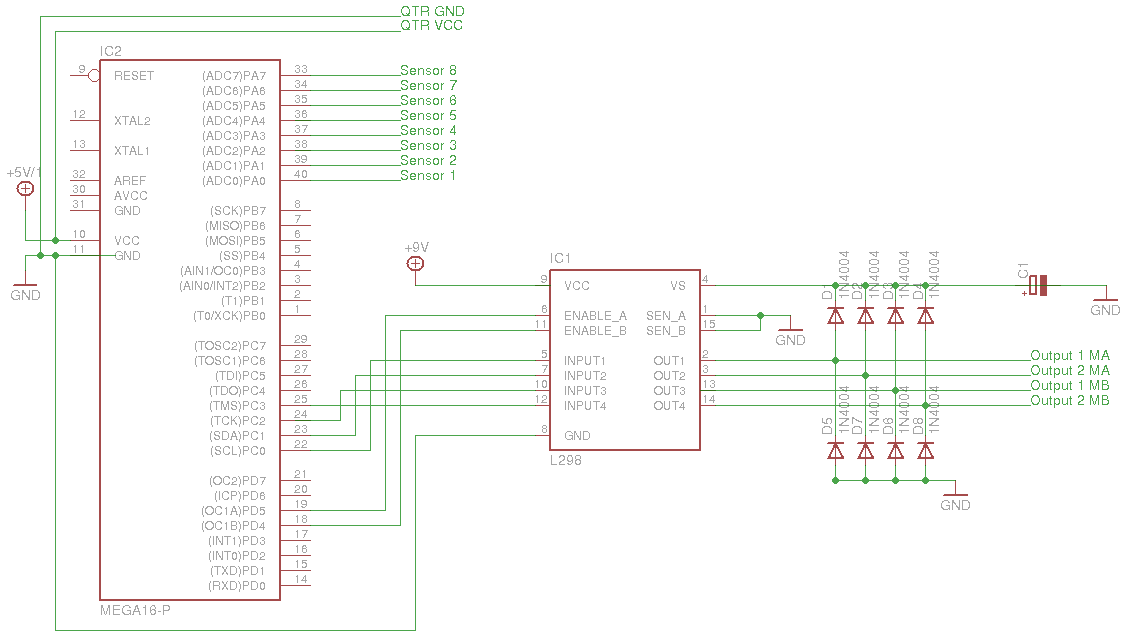Viewport: 1131px width, 632px height.
Task: Select the ENABLE_B pin label
Action: tap(595, 331)
